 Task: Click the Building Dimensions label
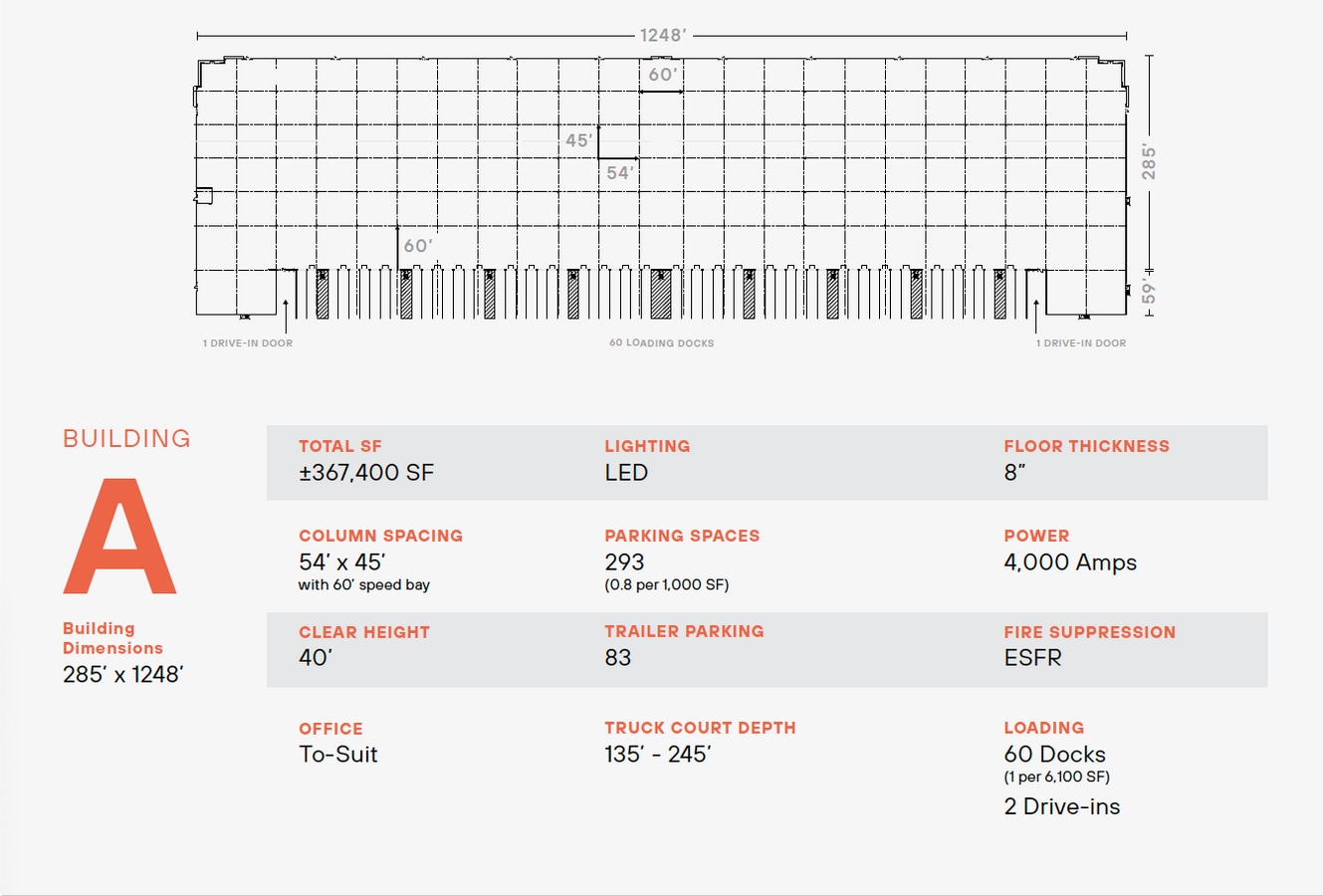point(112,638)
